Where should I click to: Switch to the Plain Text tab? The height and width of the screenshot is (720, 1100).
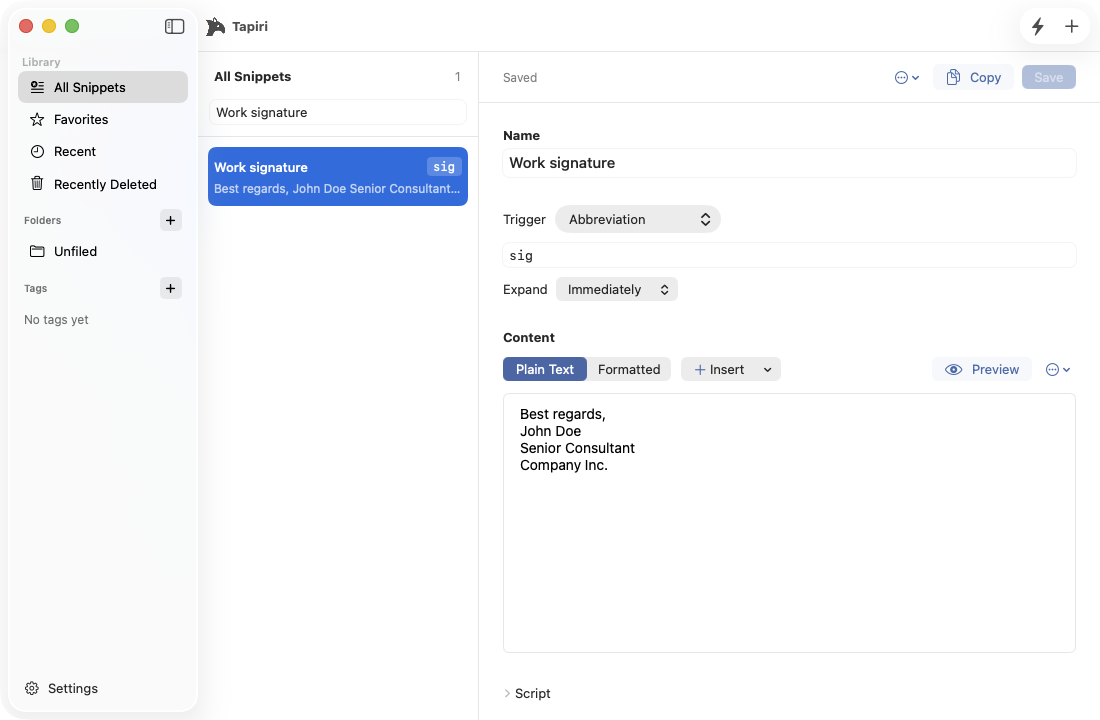(x=544, y=369)
